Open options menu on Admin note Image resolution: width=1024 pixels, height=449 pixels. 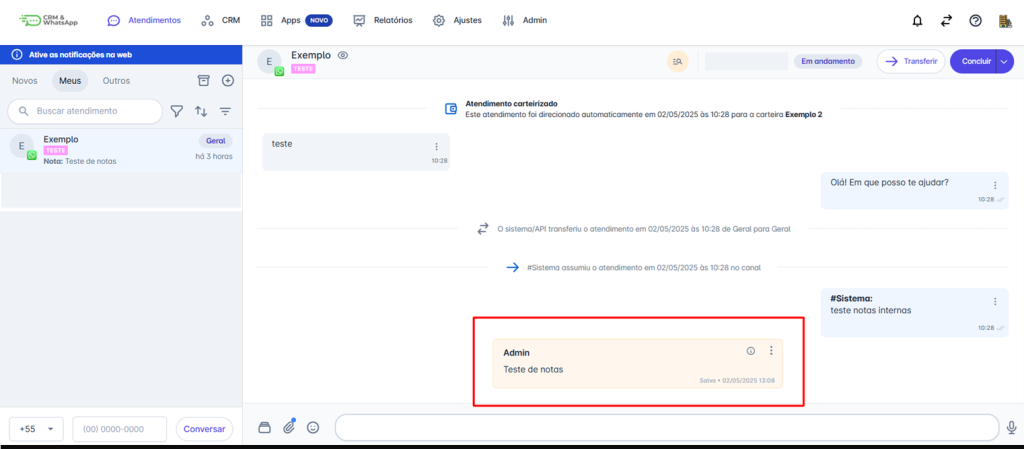click(x=771, y=351)
